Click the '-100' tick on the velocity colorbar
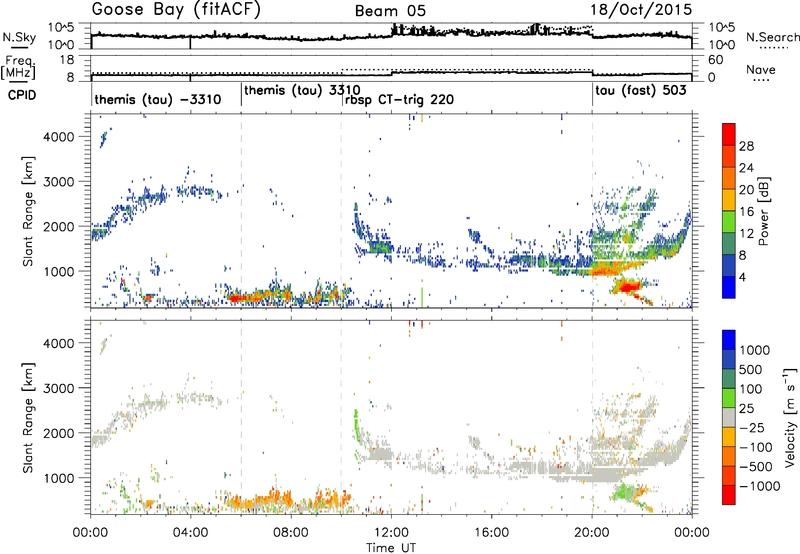Viewport: 800px width, 554px height. 756,447
